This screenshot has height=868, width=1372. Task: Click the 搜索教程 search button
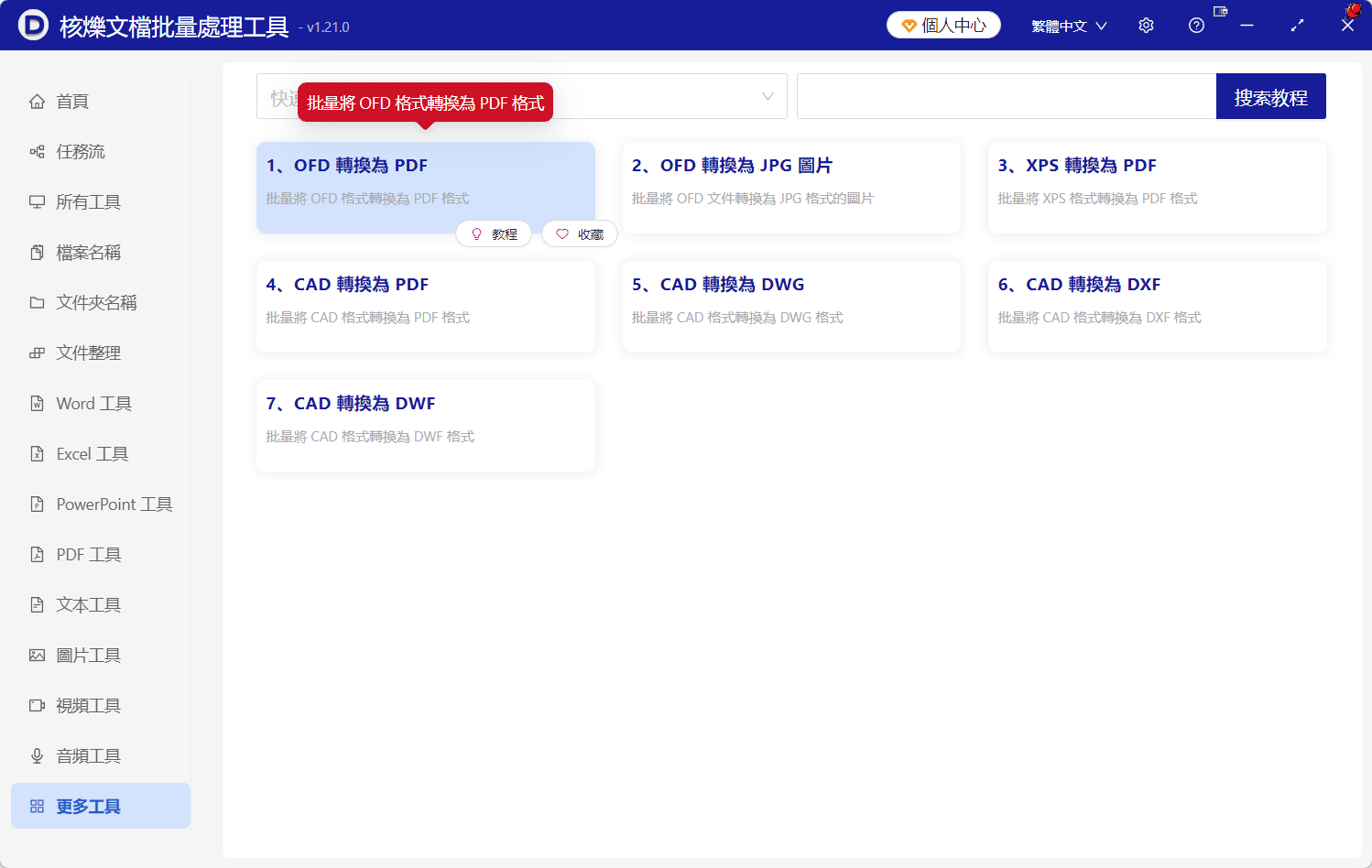tap(1270, 96)
